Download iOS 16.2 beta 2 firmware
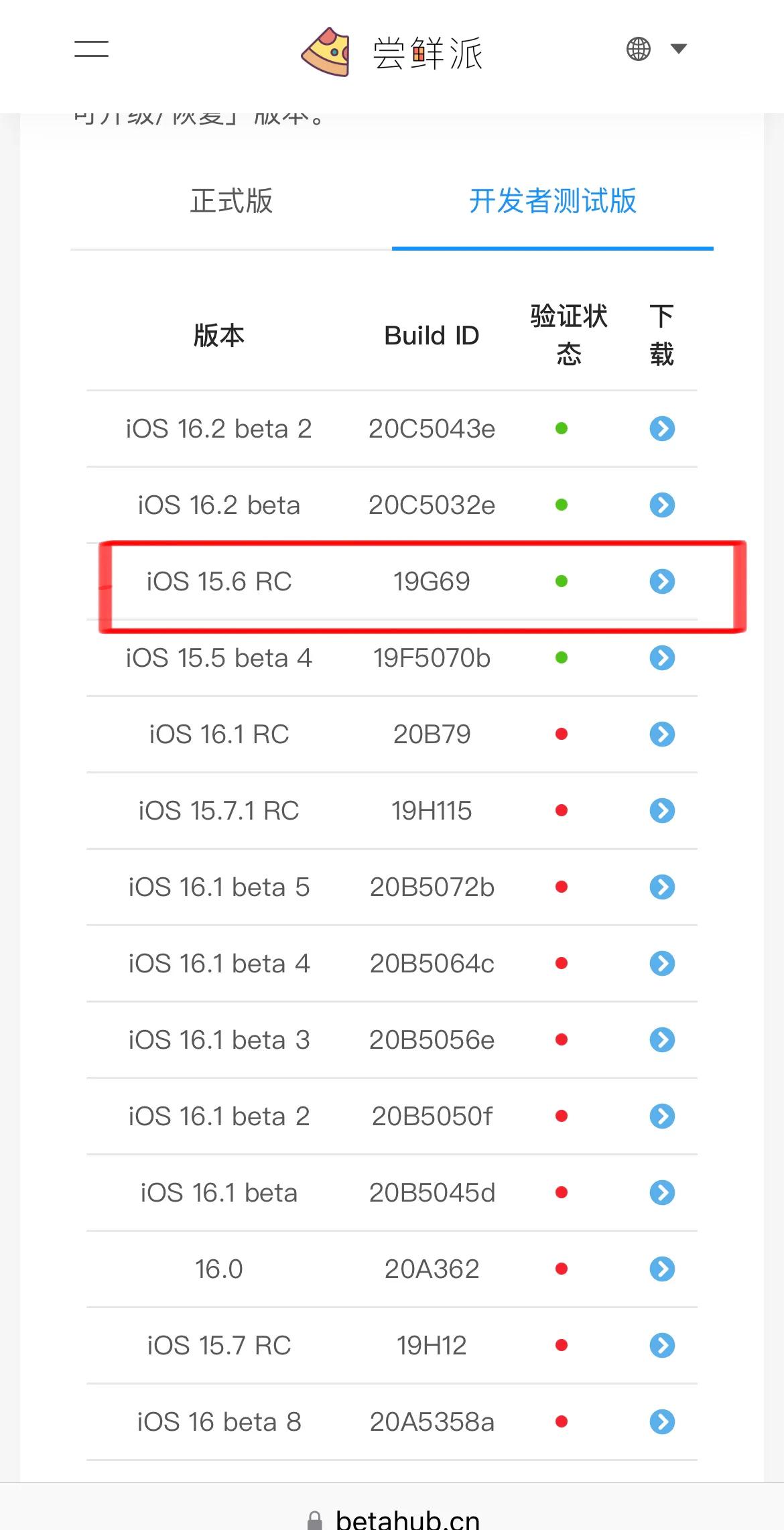The height and width of the screenshot is (1530, 784). 662,428
